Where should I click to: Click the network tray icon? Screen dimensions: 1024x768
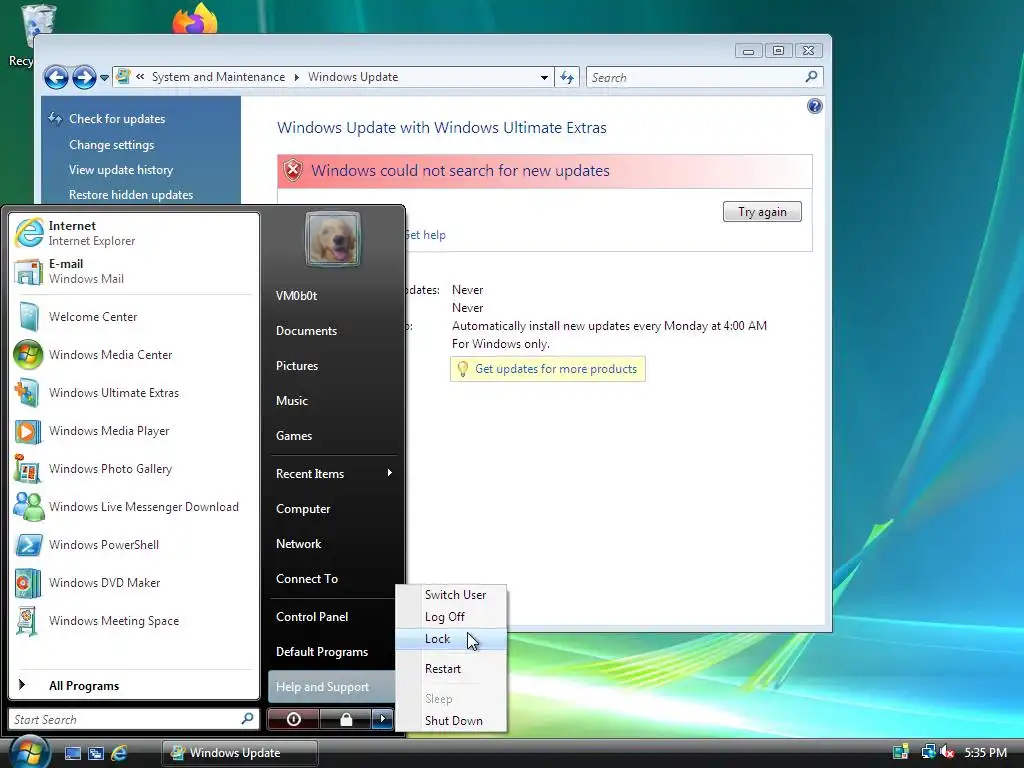click(x=928, y=752)
